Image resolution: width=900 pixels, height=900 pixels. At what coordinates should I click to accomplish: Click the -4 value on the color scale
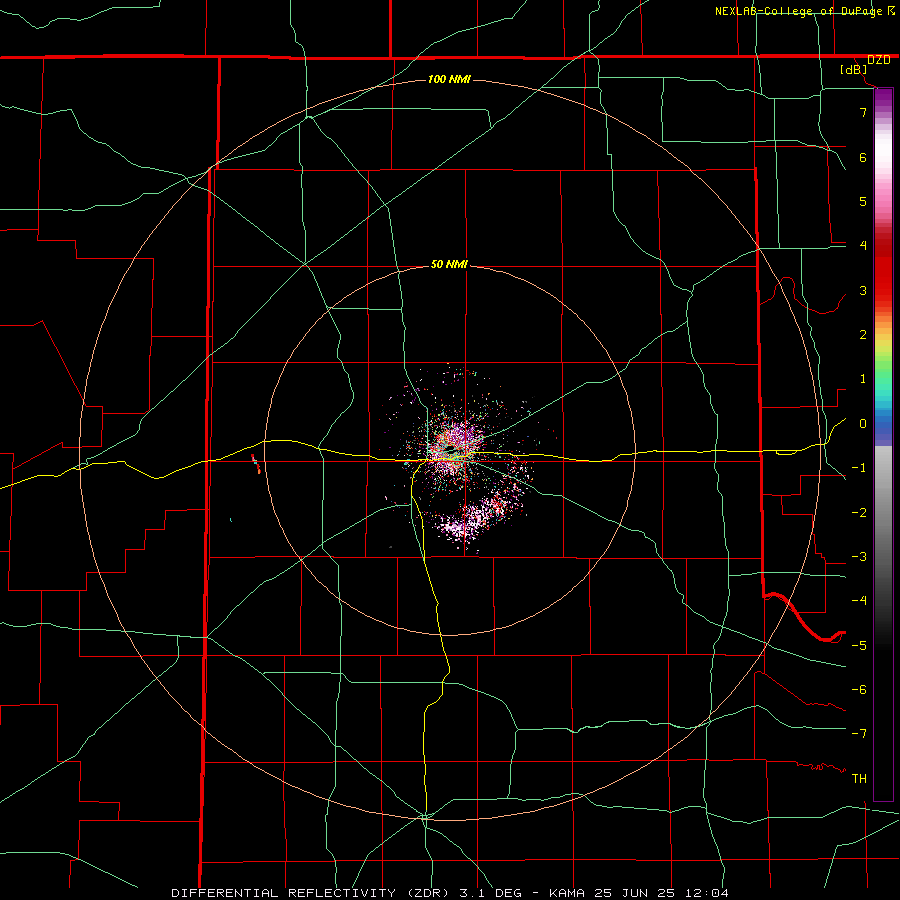click(x=859, y=601)
